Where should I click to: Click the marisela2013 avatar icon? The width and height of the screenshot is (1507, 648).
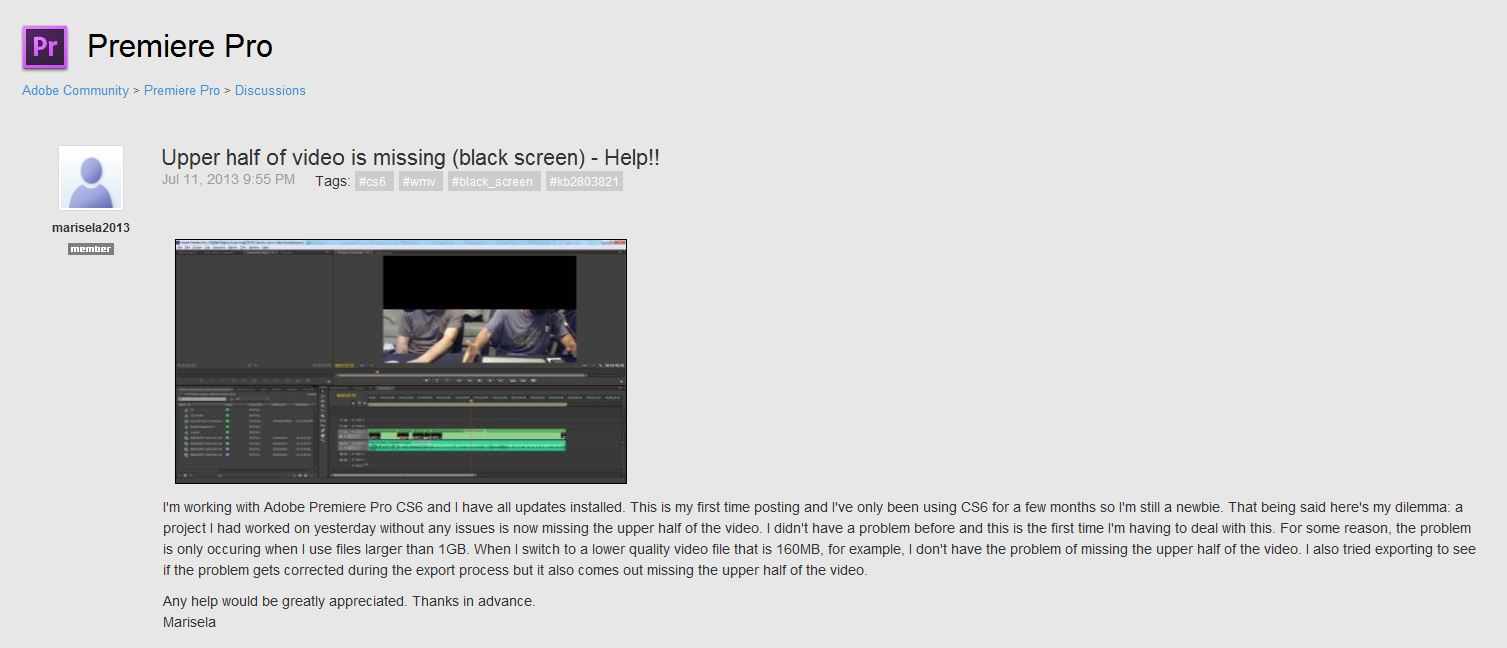click(x=91, y=178)
